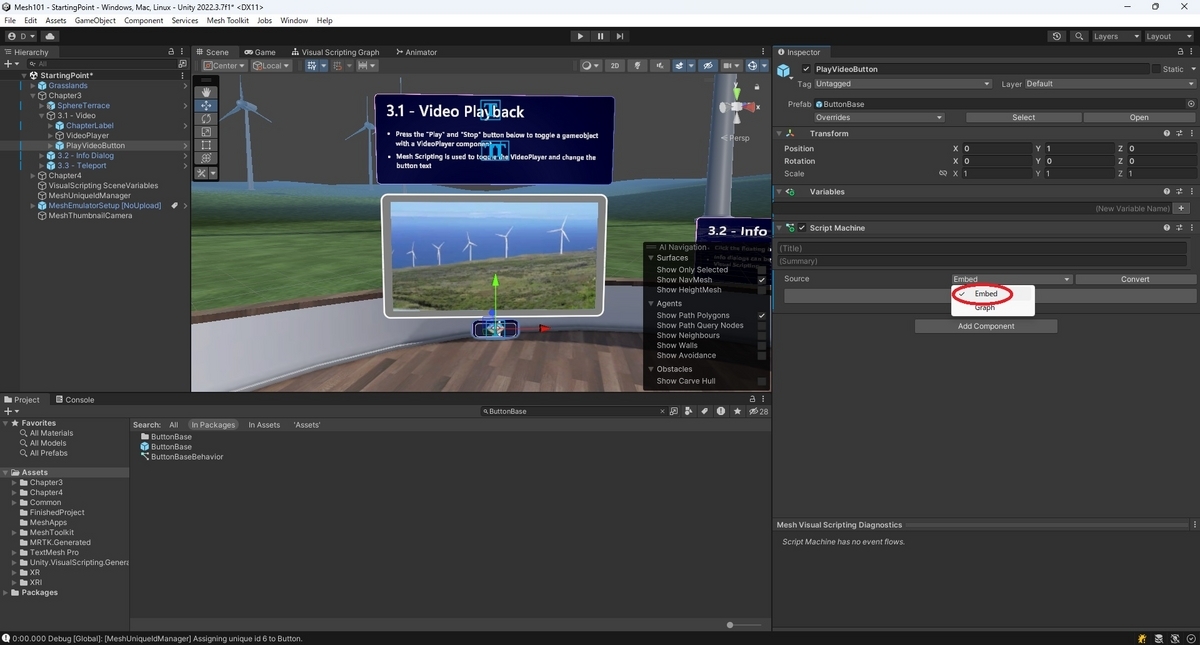The image size is (1200, 645).
Task: Click the prefab Open button
Action: 1139,117
